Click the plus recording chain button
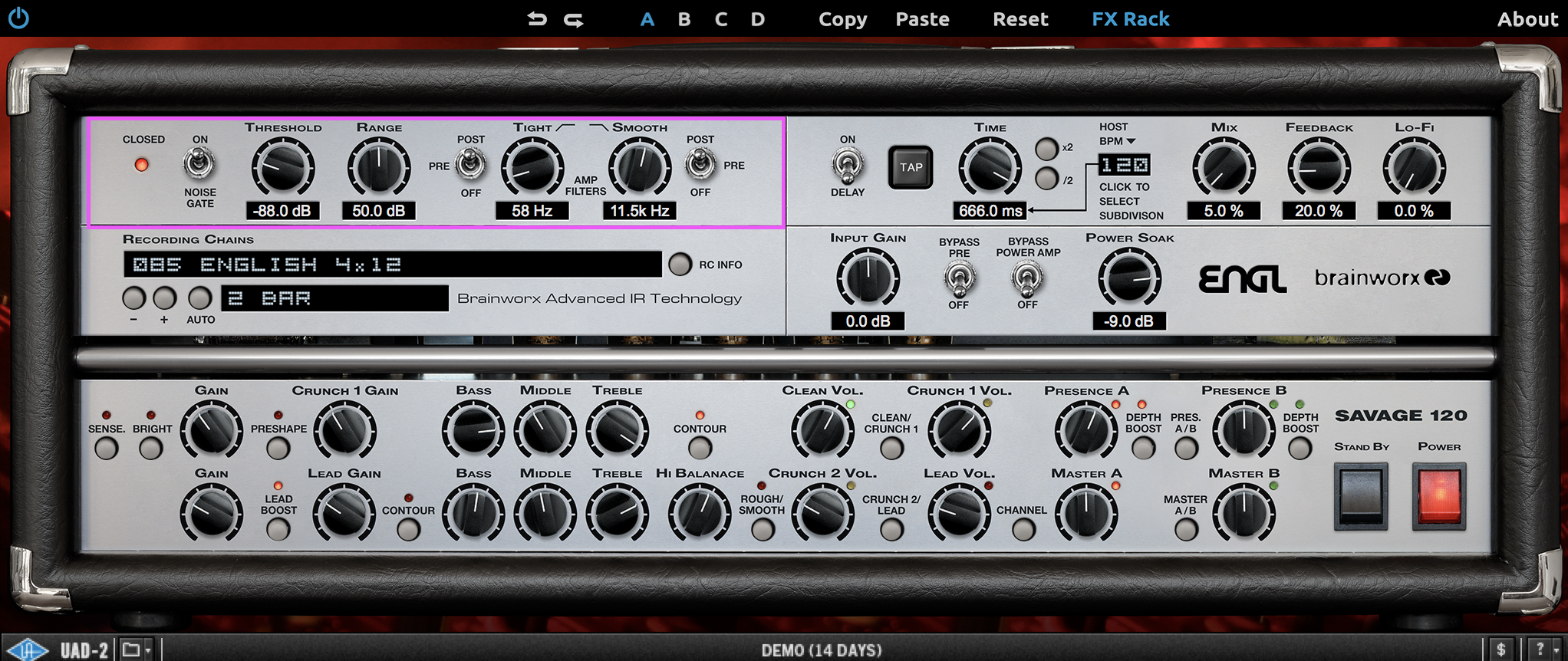The height and width of the screenshot is (661, 1568). 164,298
